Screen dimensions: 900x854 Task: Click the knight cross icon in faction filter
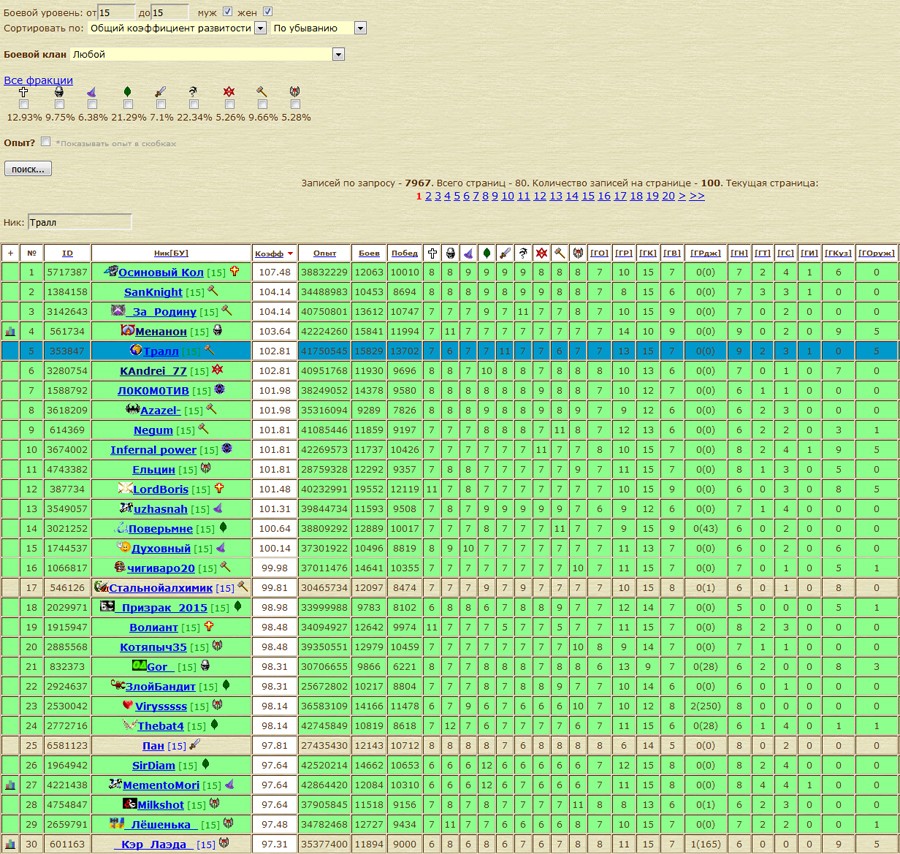pyautogui.click(x=24, y=92)
